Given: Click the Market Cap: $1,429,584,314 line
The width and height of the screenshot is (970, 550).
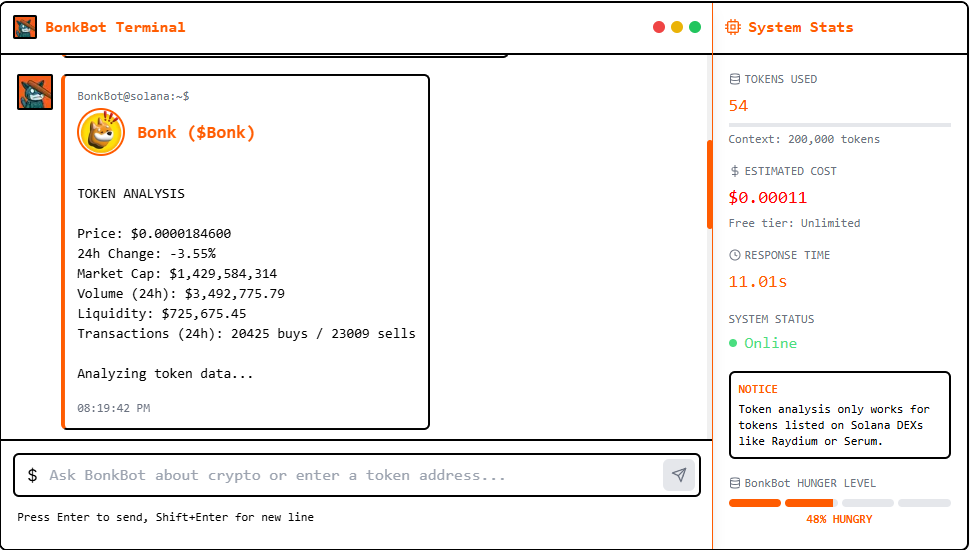Looking at the screenshot, I should (177, 273).
